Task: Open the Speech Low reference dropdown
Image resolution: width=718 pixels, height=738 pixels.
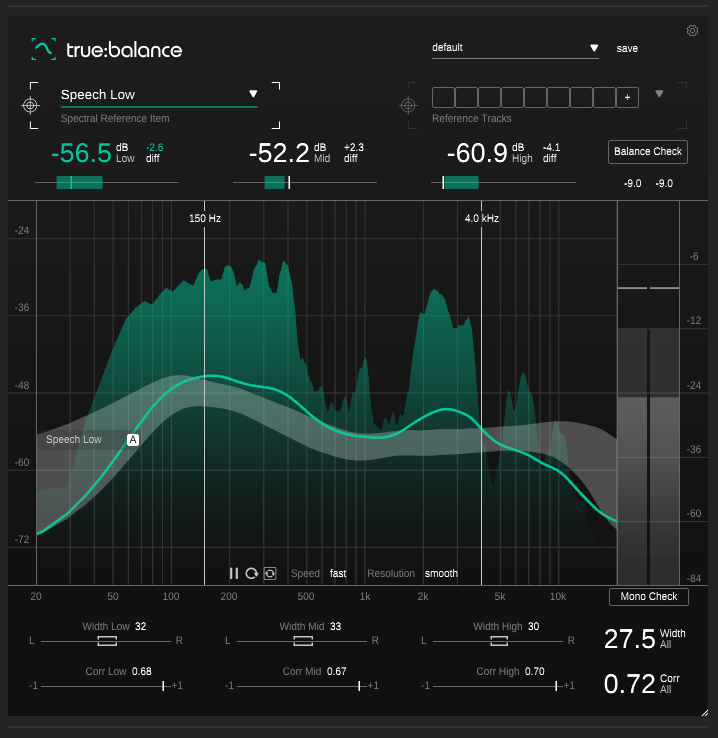Action: 253,95
